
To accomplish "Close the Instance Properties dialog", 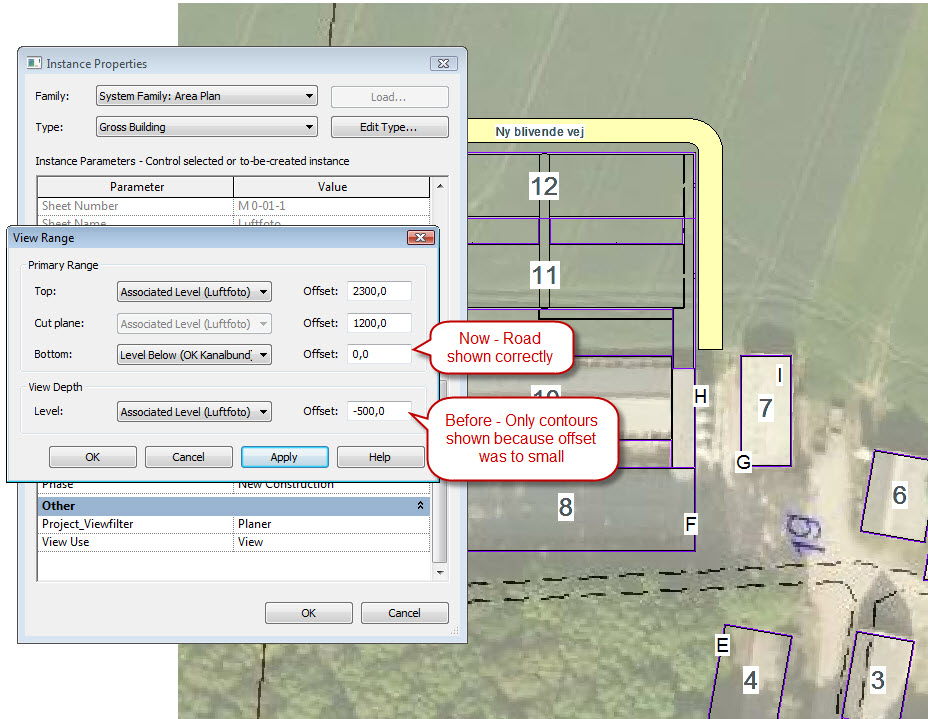I will pos(443,64).
